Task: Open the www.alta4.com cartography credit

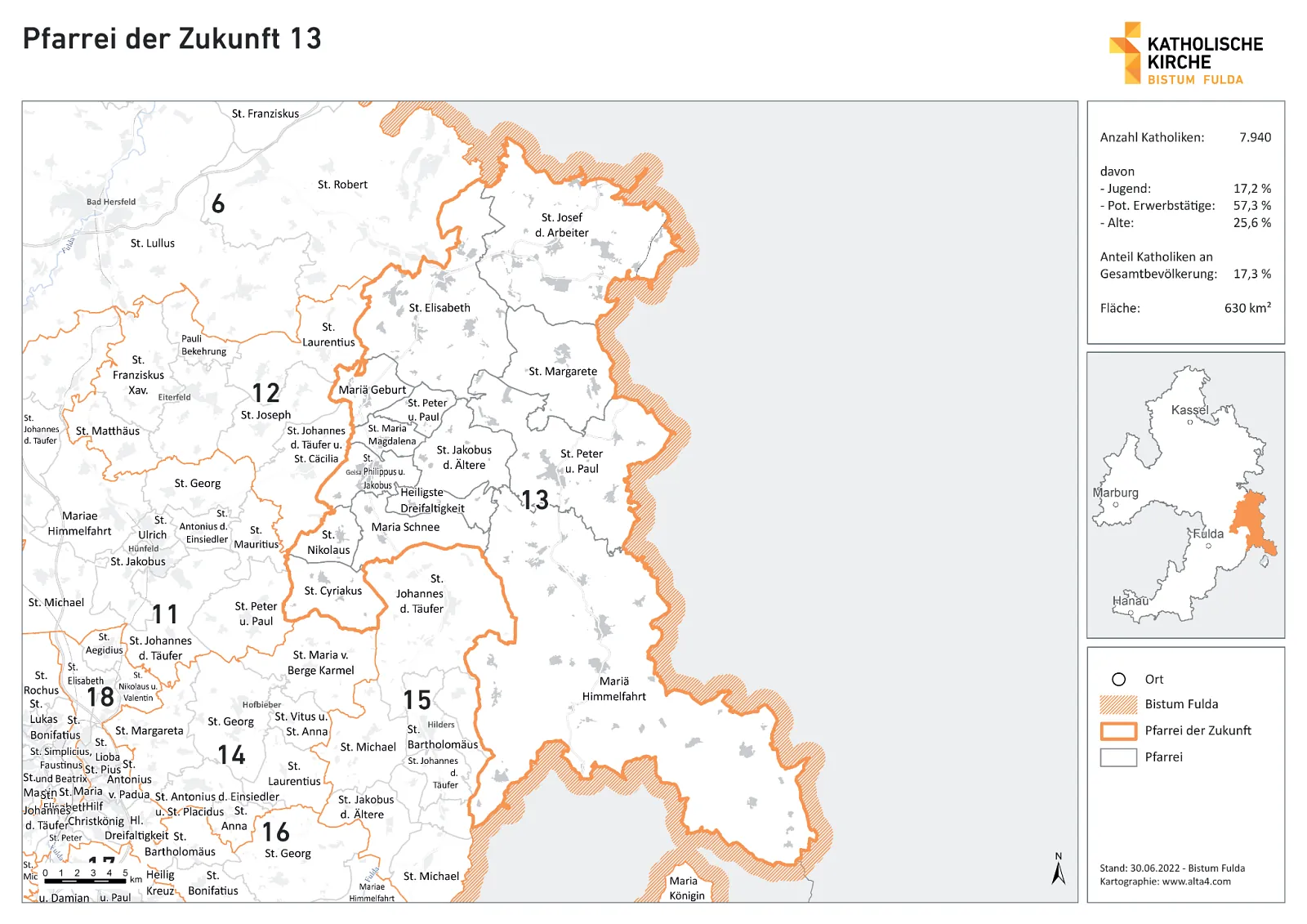Action: point(1196,882)
